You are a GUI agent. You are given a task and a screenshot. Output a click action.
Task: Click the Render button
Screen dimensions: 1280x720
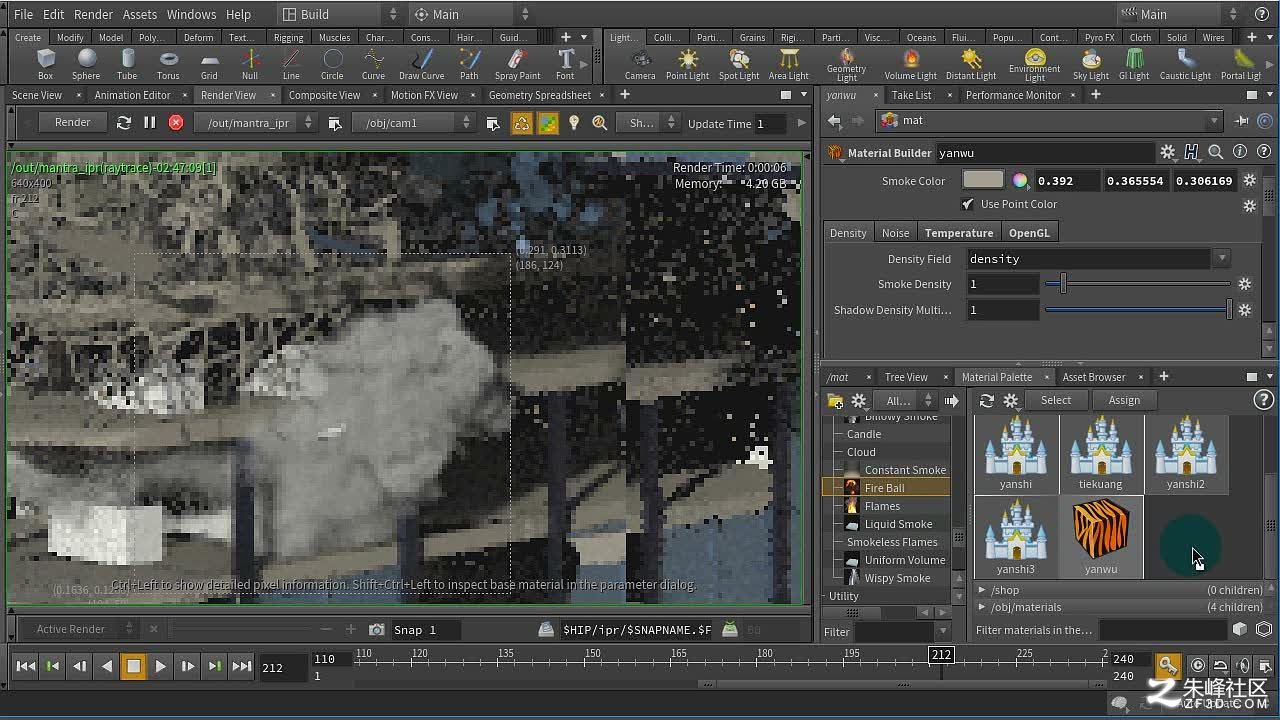click(x=72, y=122)
